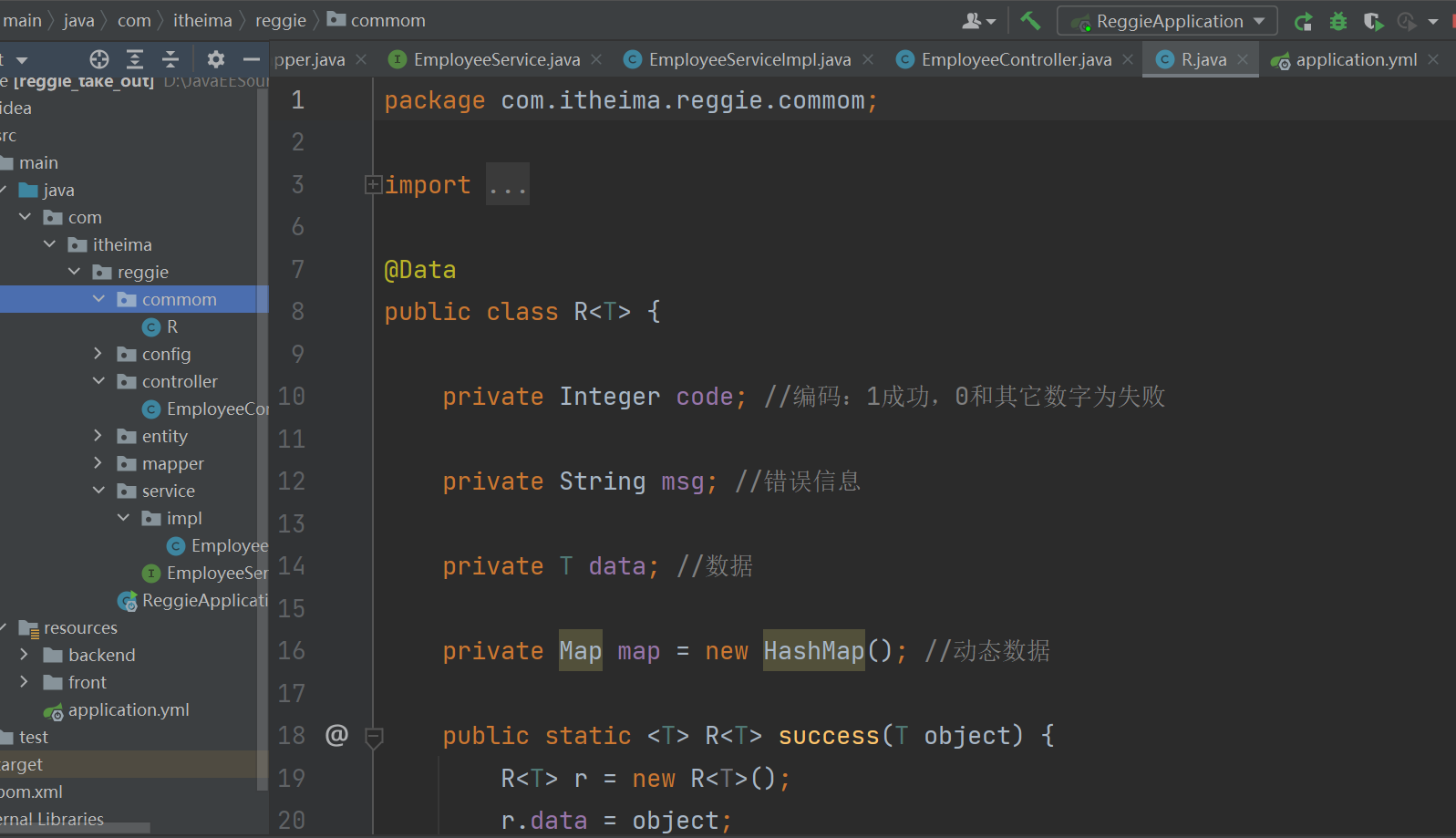Switch to the EmployeeService.java tab
Image resolution: width=1456 pixels, height=838 pixels.
(x=496, y=59)
